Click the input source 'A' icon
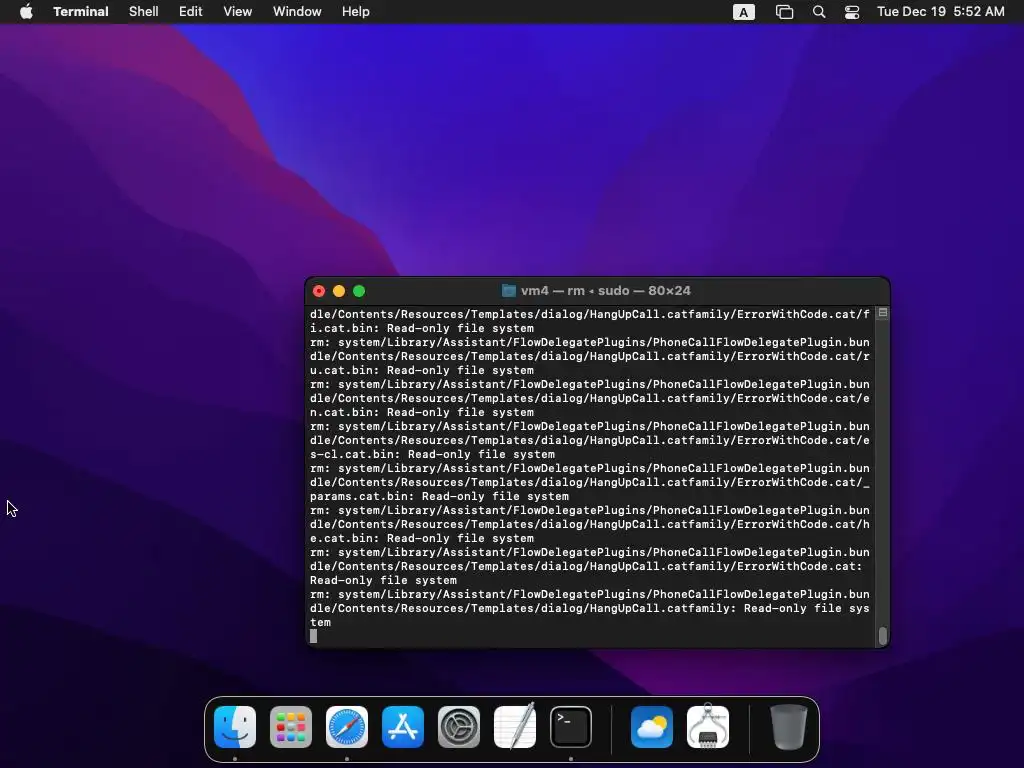The height and width of the screenshot is (768, 1024). (x=744, y=12)
